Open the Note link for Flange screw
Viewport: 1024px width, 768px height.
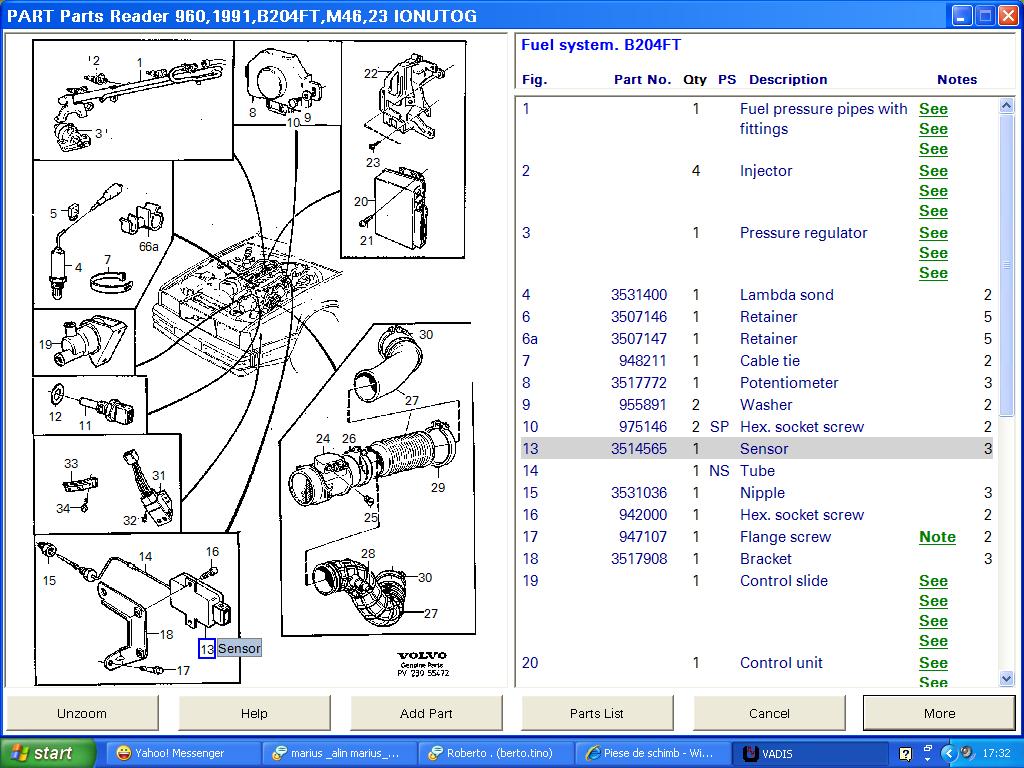click(x=937, y=537)
